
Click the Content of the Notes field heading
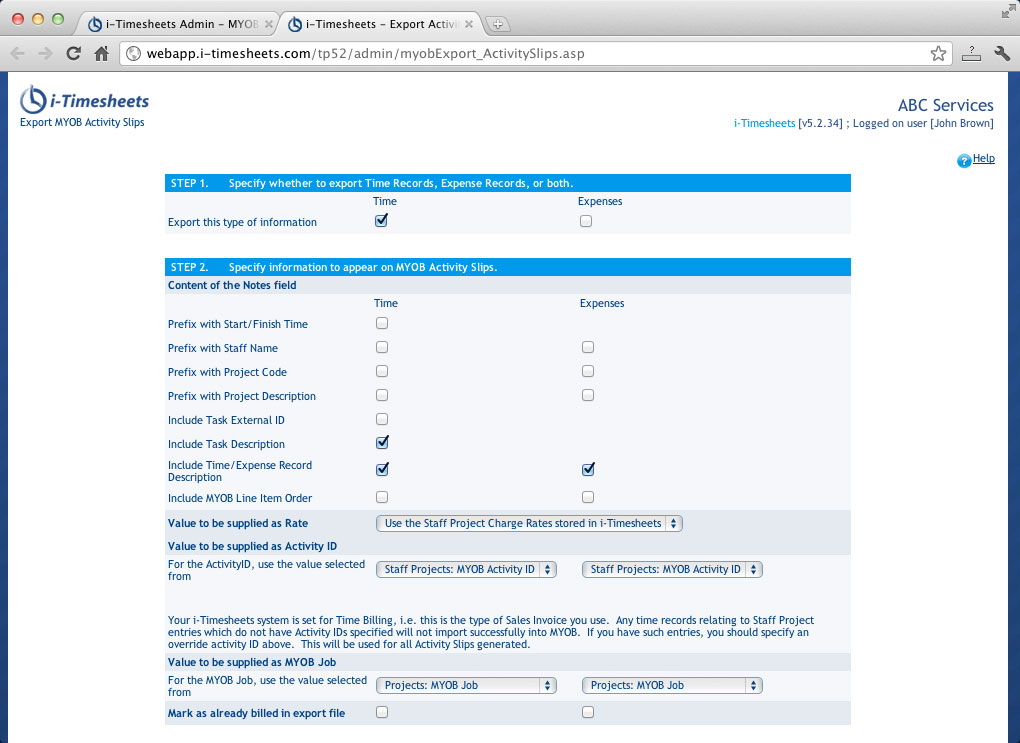pyautogui.click(x=232, y=285)
